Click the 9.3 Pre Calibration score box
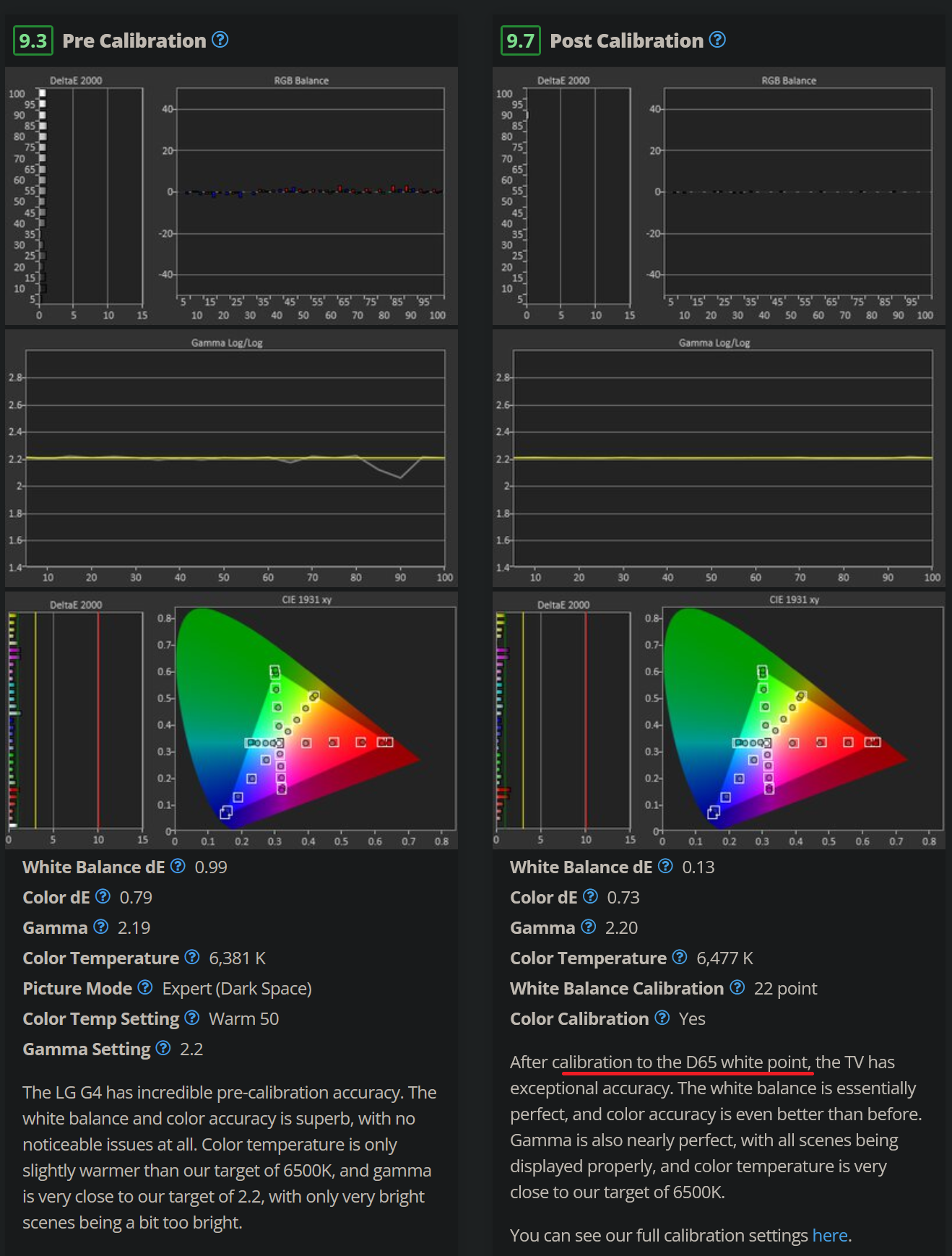Screen dimensions: 952x1256 [33, 40]
